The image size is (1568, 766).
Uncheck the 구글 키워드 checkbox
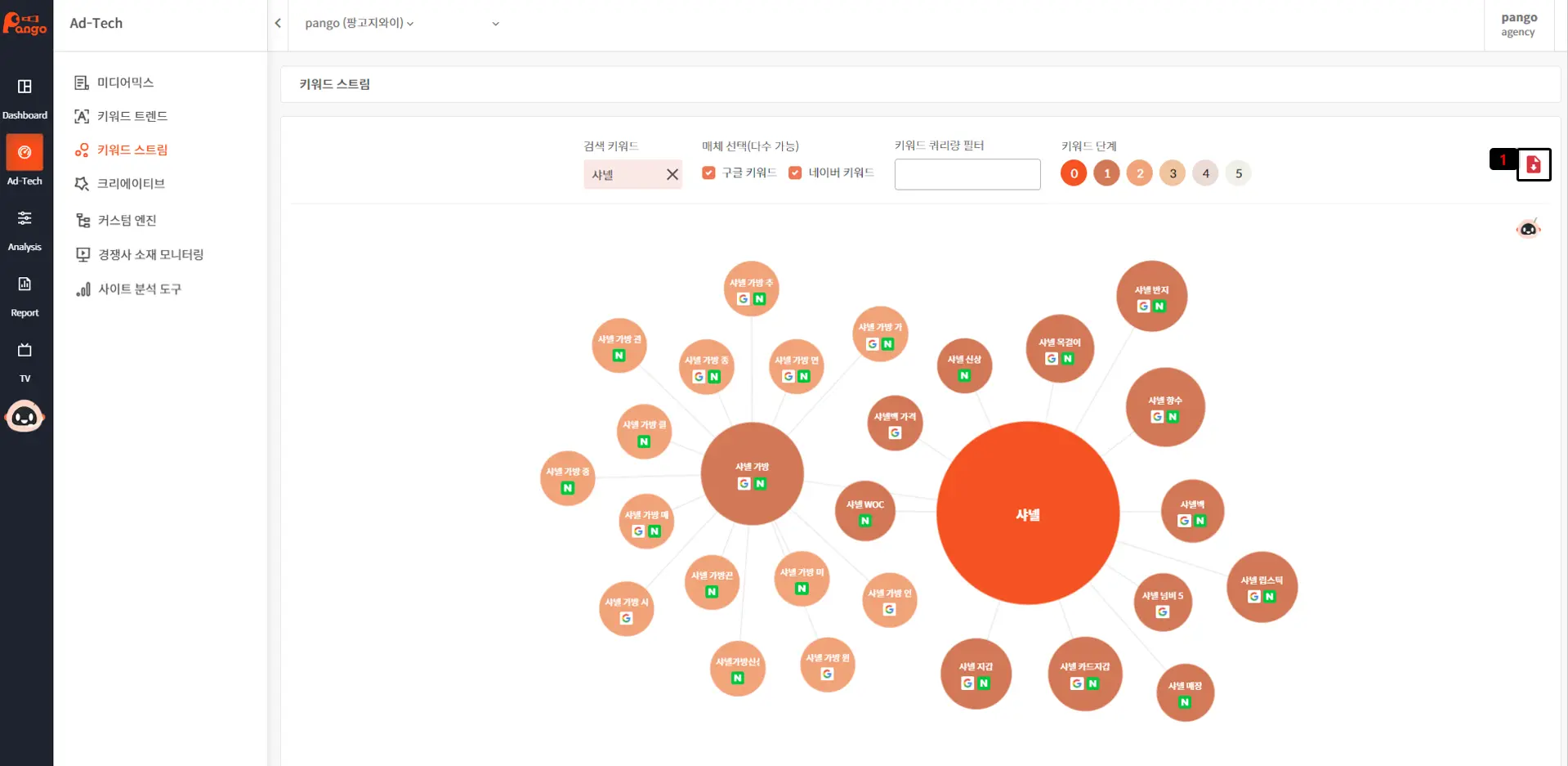tap(708, 172)
